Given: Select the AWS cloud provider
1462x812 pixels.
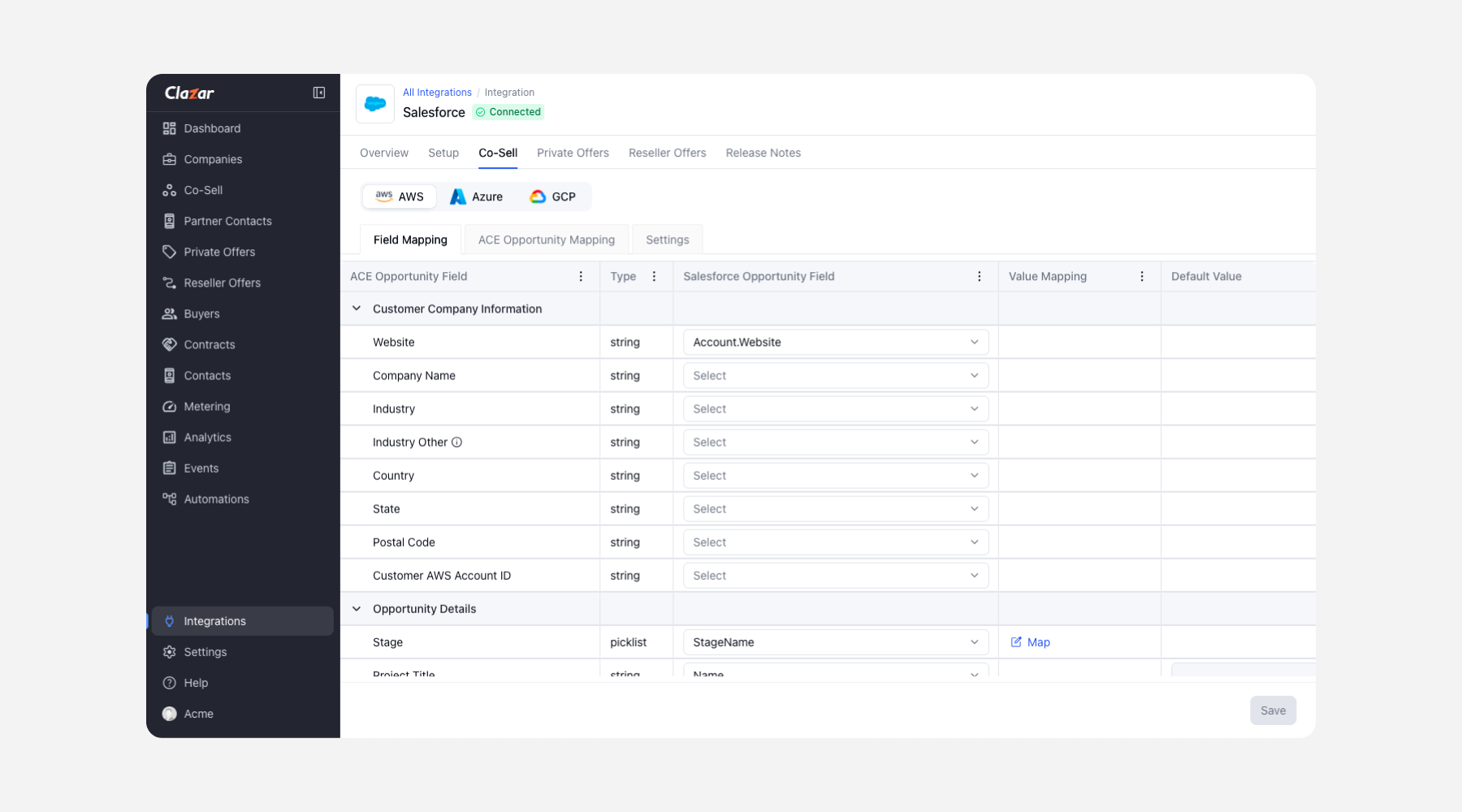Looking at the screenshot, I should [x=400, y=197].
